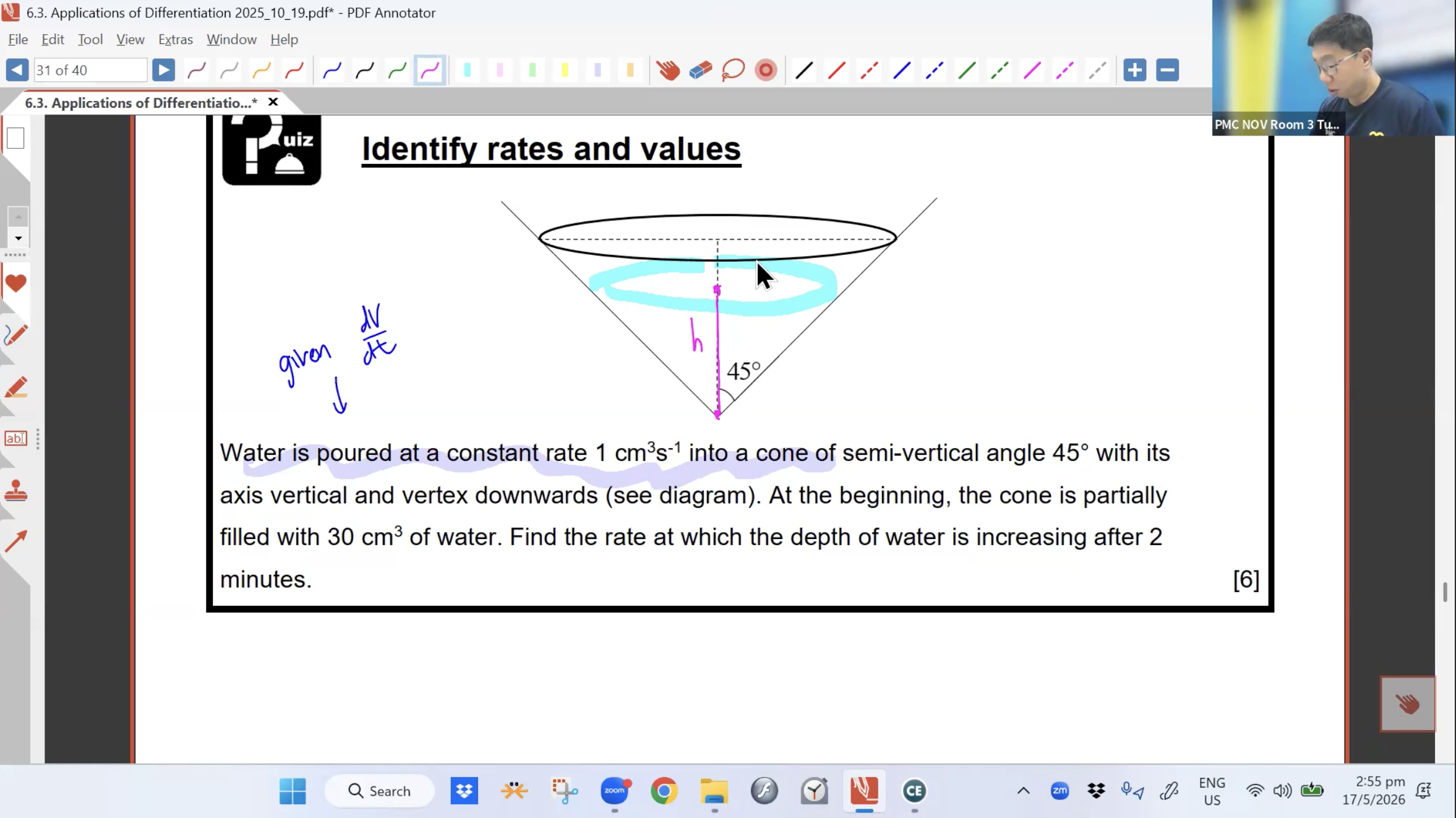
Task: Show hidden system tray icons
Action: coord(1024,791)
